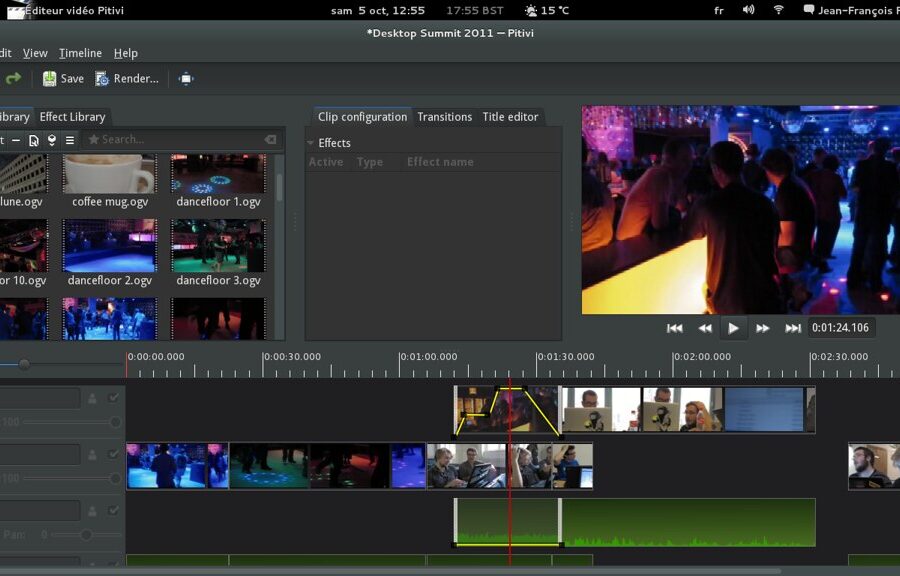Select the fullscreen preview icon beside Render
Screen dimensions: 900x576
click(x=186, y=78)
